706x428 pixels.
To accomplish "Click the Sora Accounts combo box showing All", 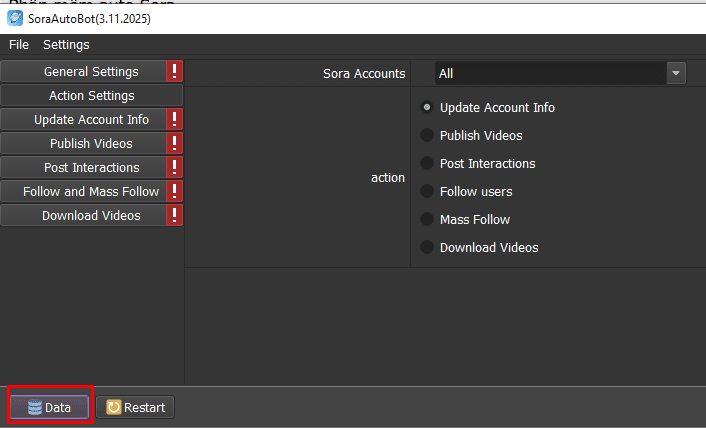I will point(550,73).
